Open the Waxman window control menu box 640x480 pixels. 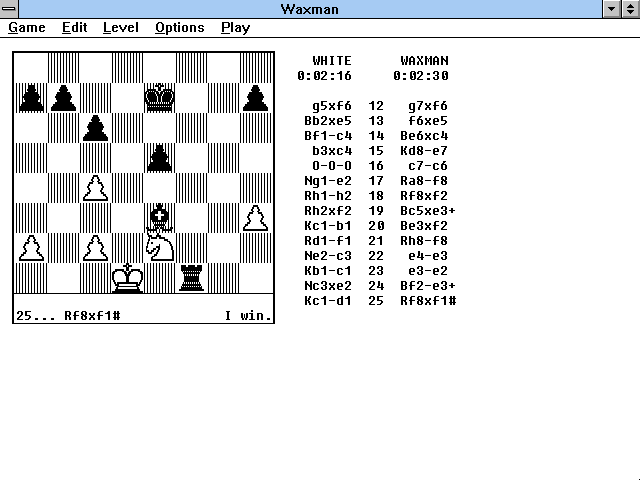click(x=9, y=9)
